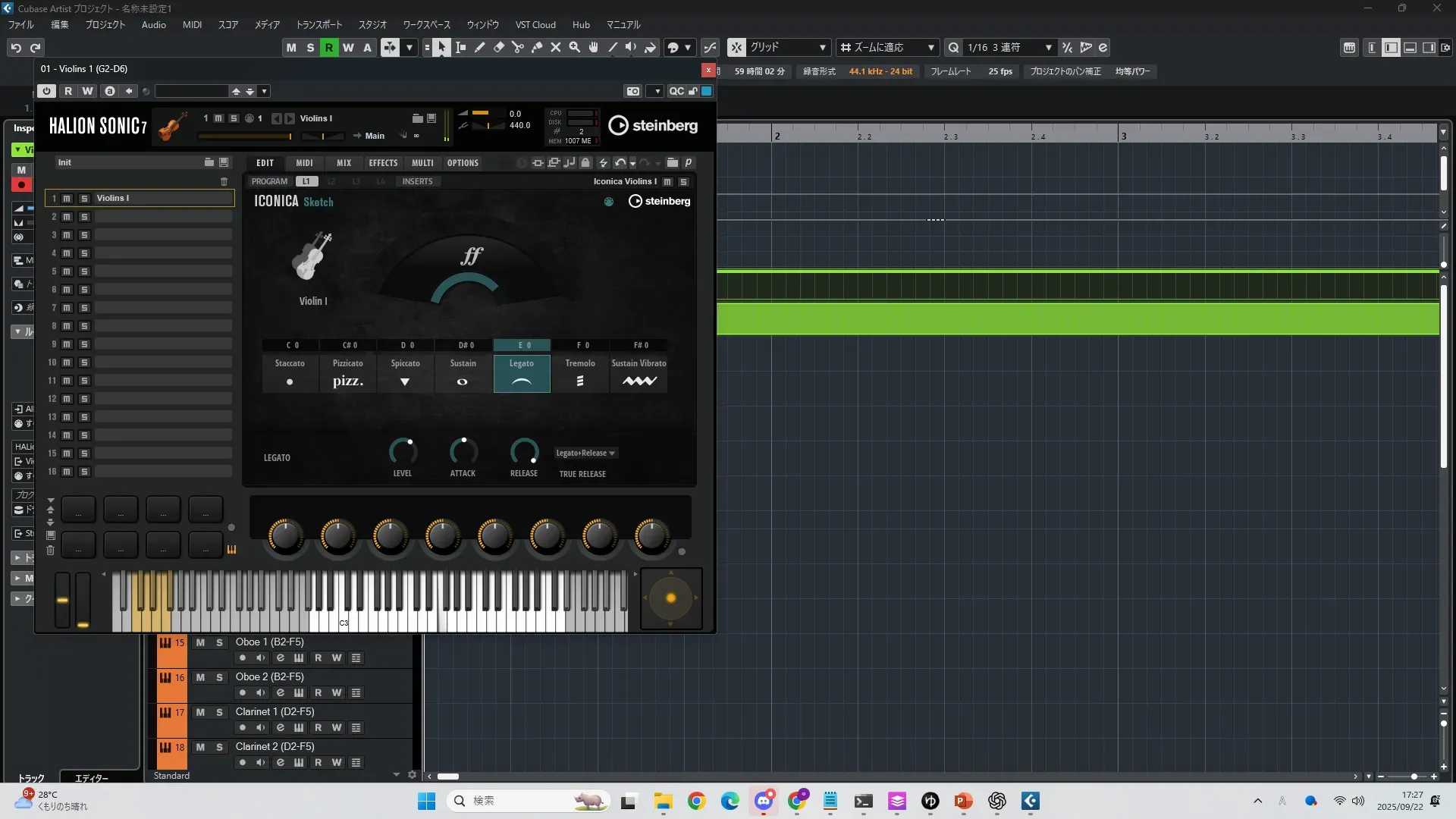Open the OPTIONS page in HALion Sonic
Screen dimensions: 1456x819
click(x=463, y=162)
